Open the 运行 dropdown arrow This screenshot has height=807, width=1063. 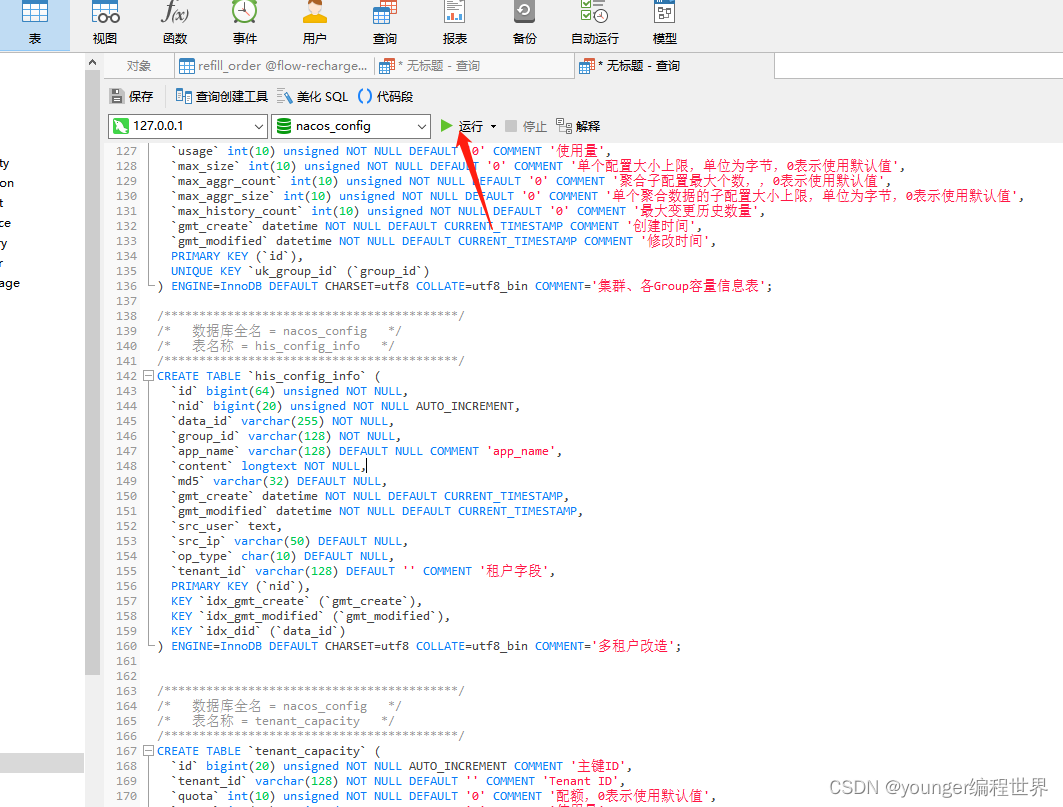tap(493, 126)
